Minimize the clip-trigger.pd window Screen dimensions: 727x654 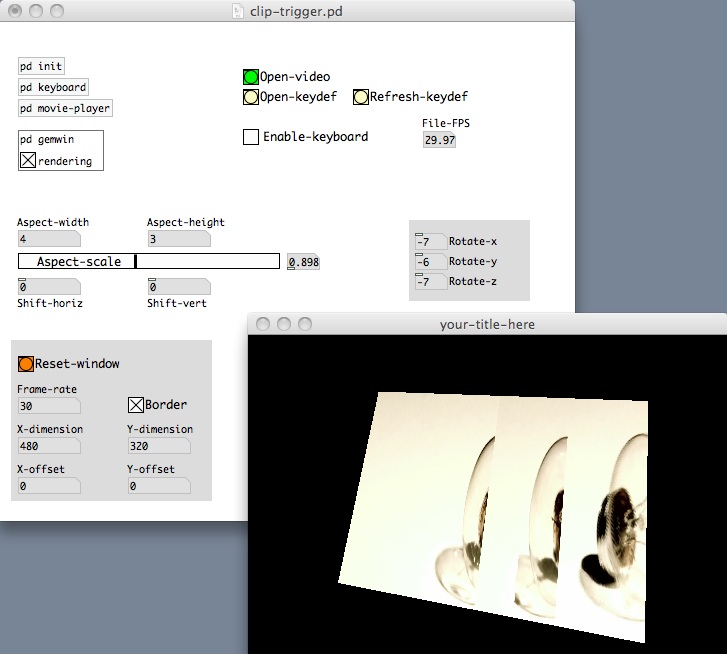(36, 11)
